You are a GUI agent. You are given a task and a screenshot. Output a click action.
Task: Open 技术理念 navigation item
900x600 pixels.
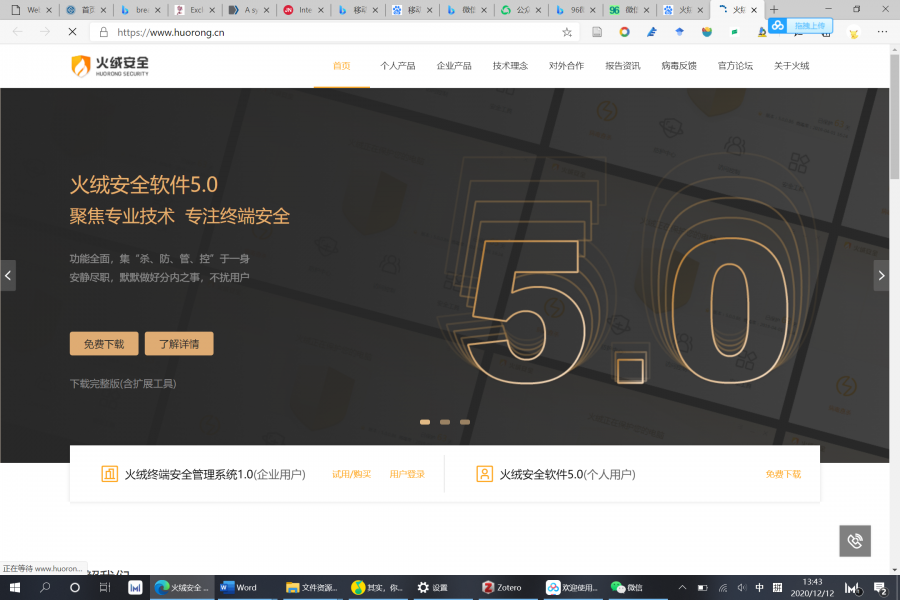(x=510, y=66)
